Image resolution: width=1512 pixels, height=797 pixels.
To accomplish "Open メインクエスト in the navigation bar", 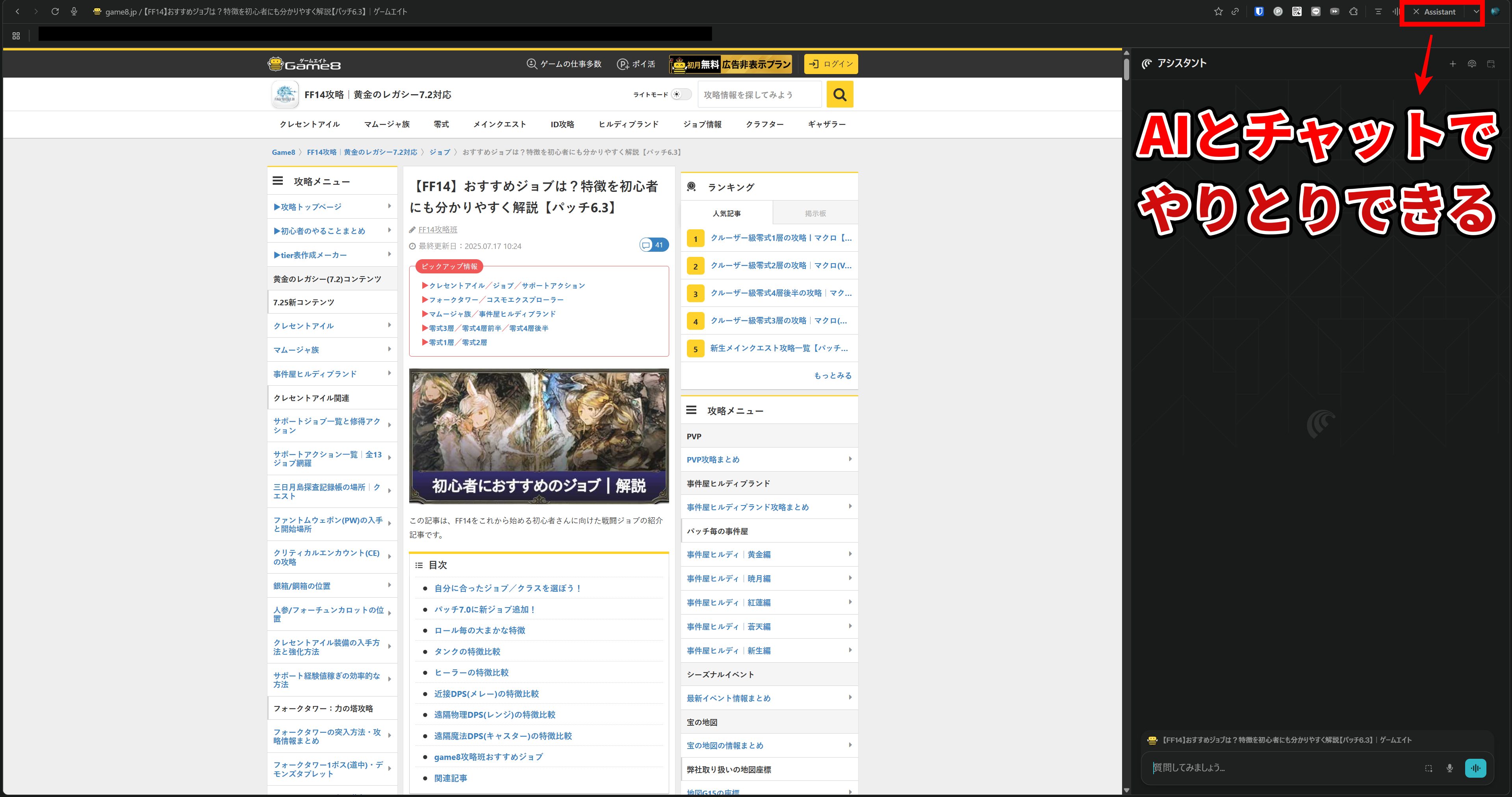I will (499, 124).
